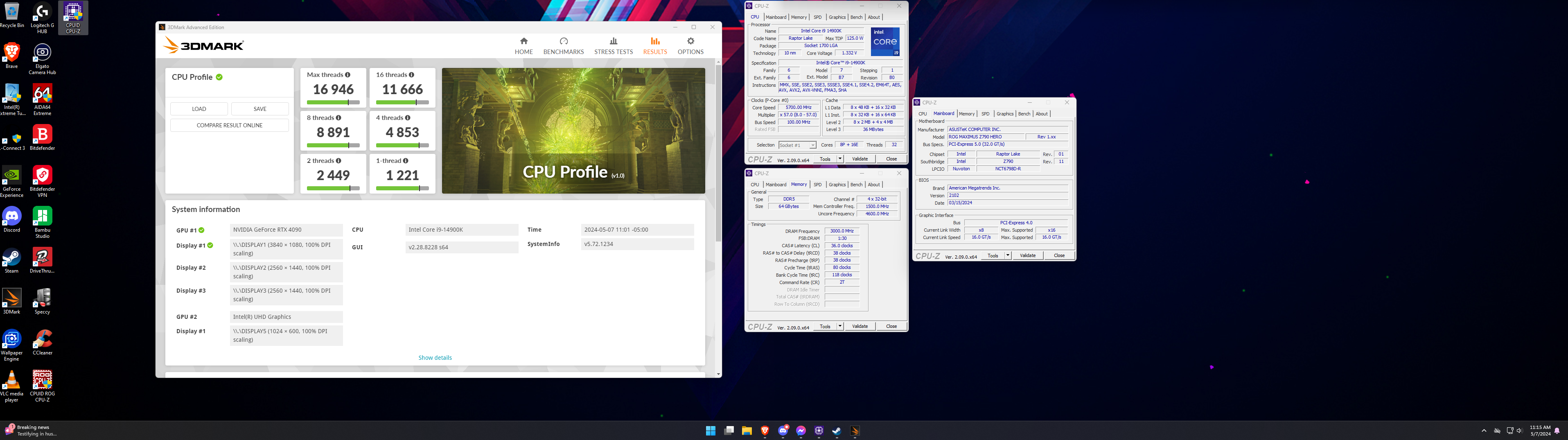Image resolution: width=1568 pixels, height=440 pixels.
Task: Switch to Mainboard tab in CPU-Z CPU window
Action: (x=776, y=17)
